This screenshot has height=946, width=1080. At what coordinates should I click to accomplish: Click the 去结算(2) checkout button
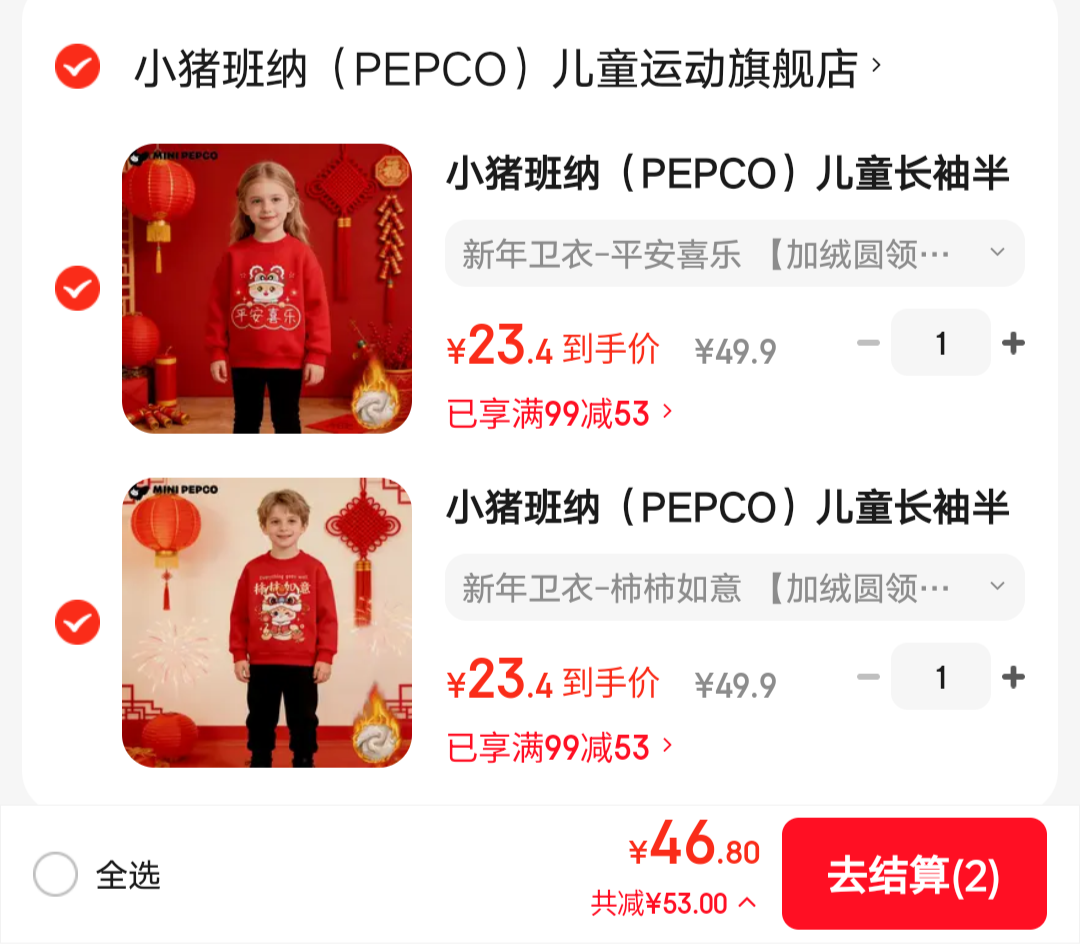pos(914,874)
